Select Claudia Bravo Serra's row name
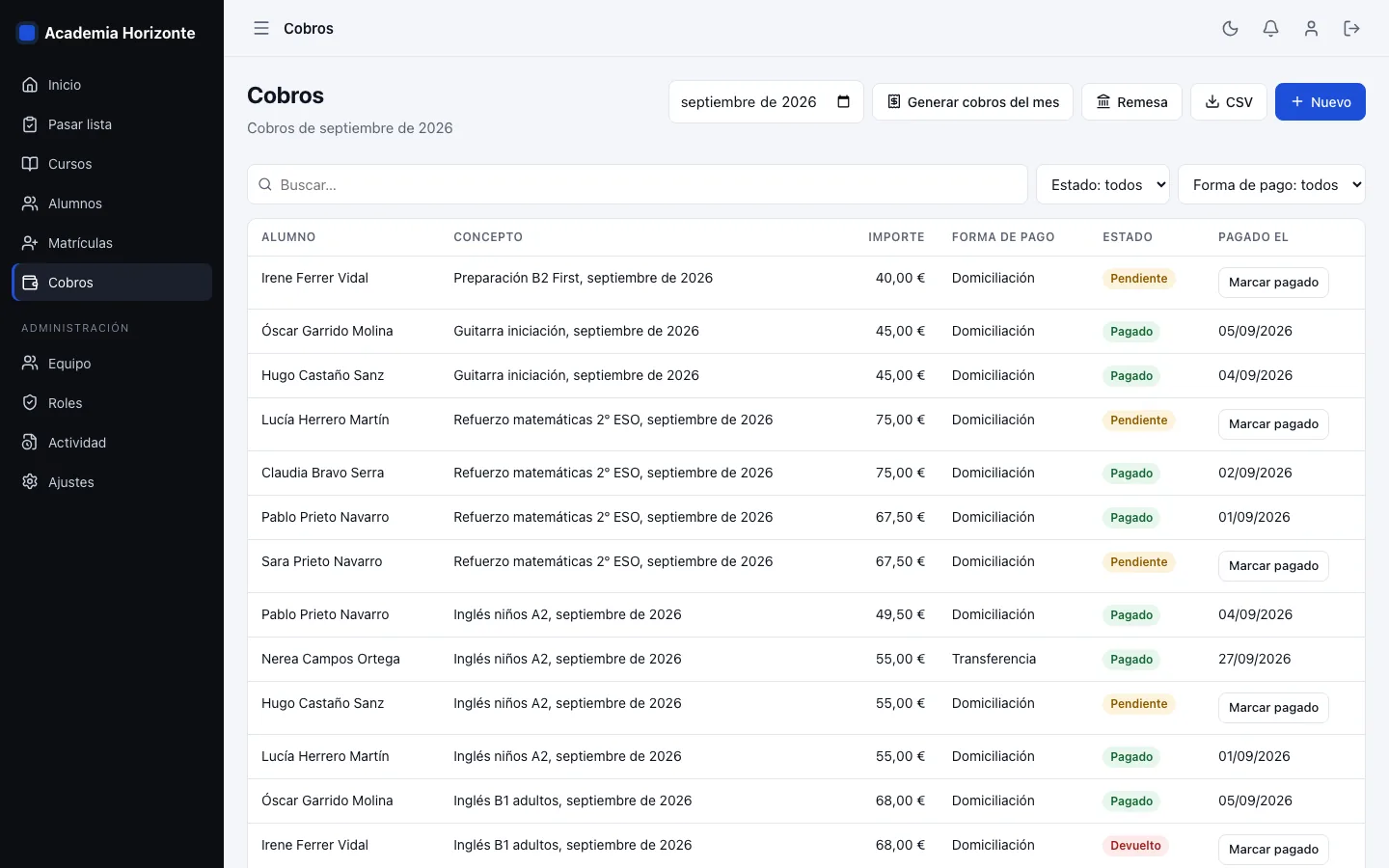This screenshot has height=868, width=1389. (322, 473)
